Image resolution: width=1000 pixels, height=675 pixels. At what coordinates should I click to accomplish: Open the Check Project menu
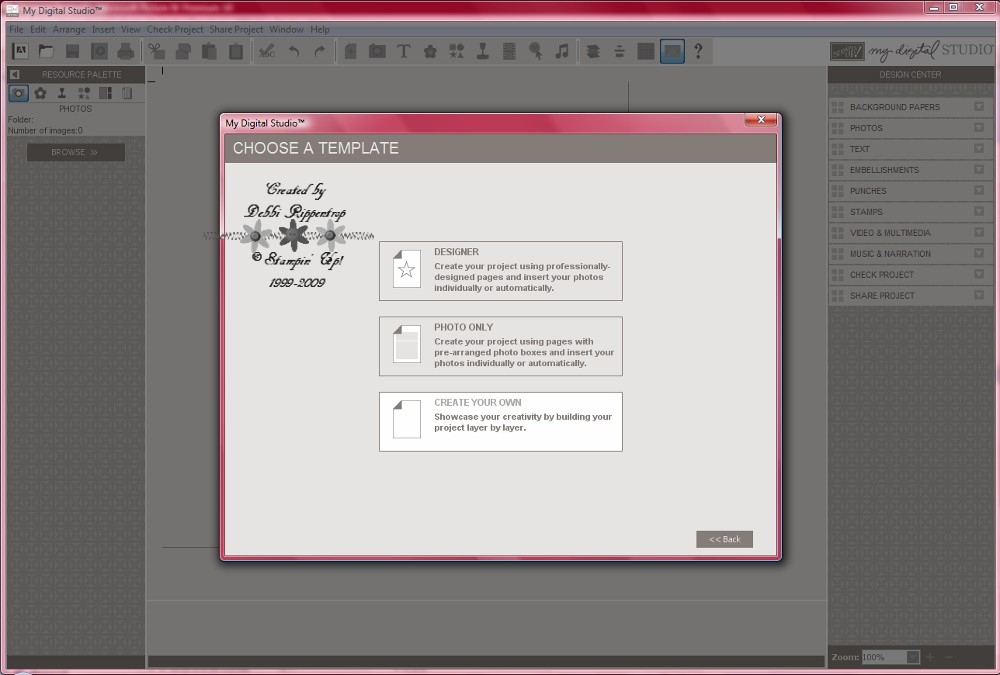click(x=175, y=29)
